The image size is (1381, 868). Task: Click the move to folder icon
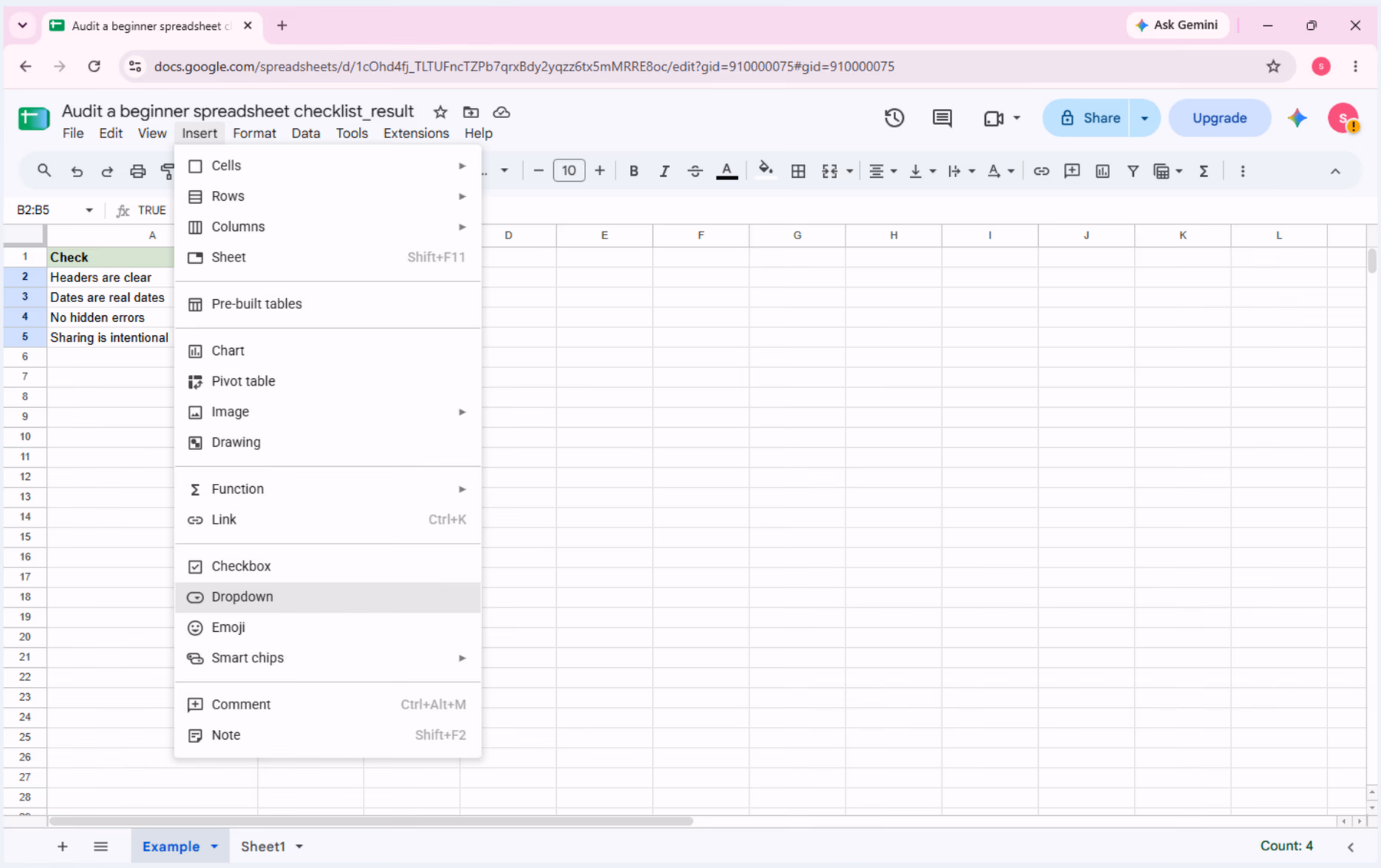tap(471, 112)
